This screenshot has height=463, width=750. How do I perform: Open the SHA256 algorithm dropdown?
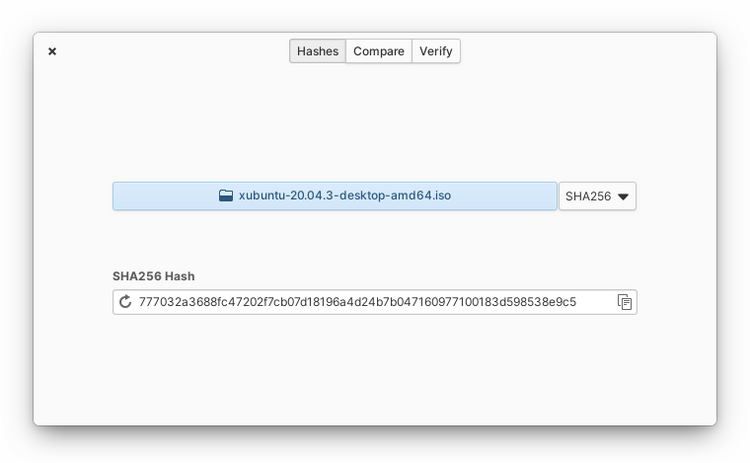pos(597,196)
